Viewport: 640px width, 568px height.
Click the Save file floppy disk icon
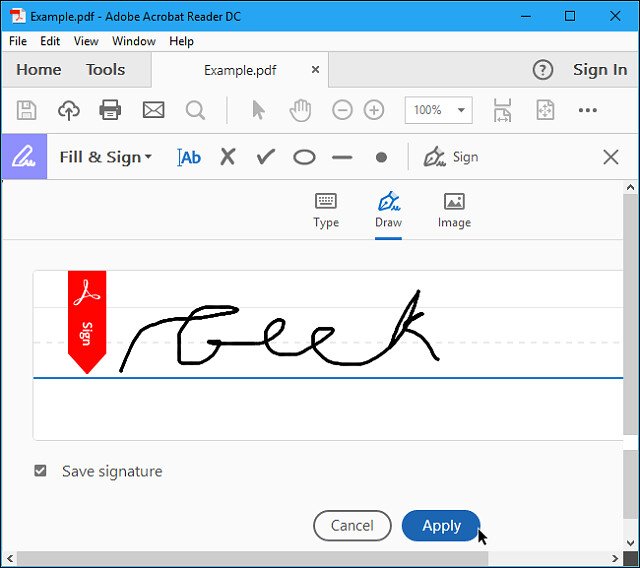pyautogui.click(x=27, y=110)
